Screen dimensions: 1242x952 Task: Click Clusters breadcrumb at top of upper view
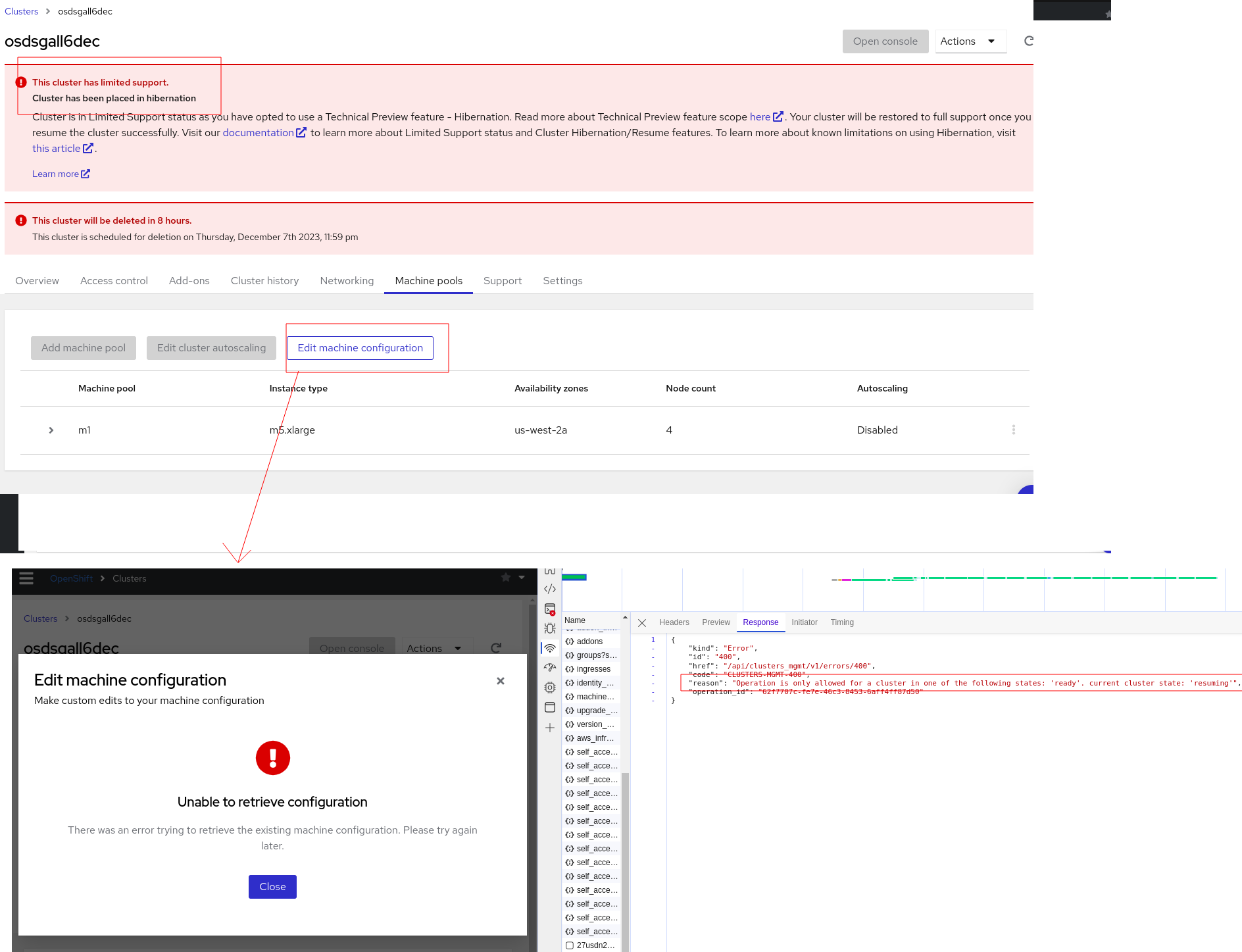tap(22, 11)
